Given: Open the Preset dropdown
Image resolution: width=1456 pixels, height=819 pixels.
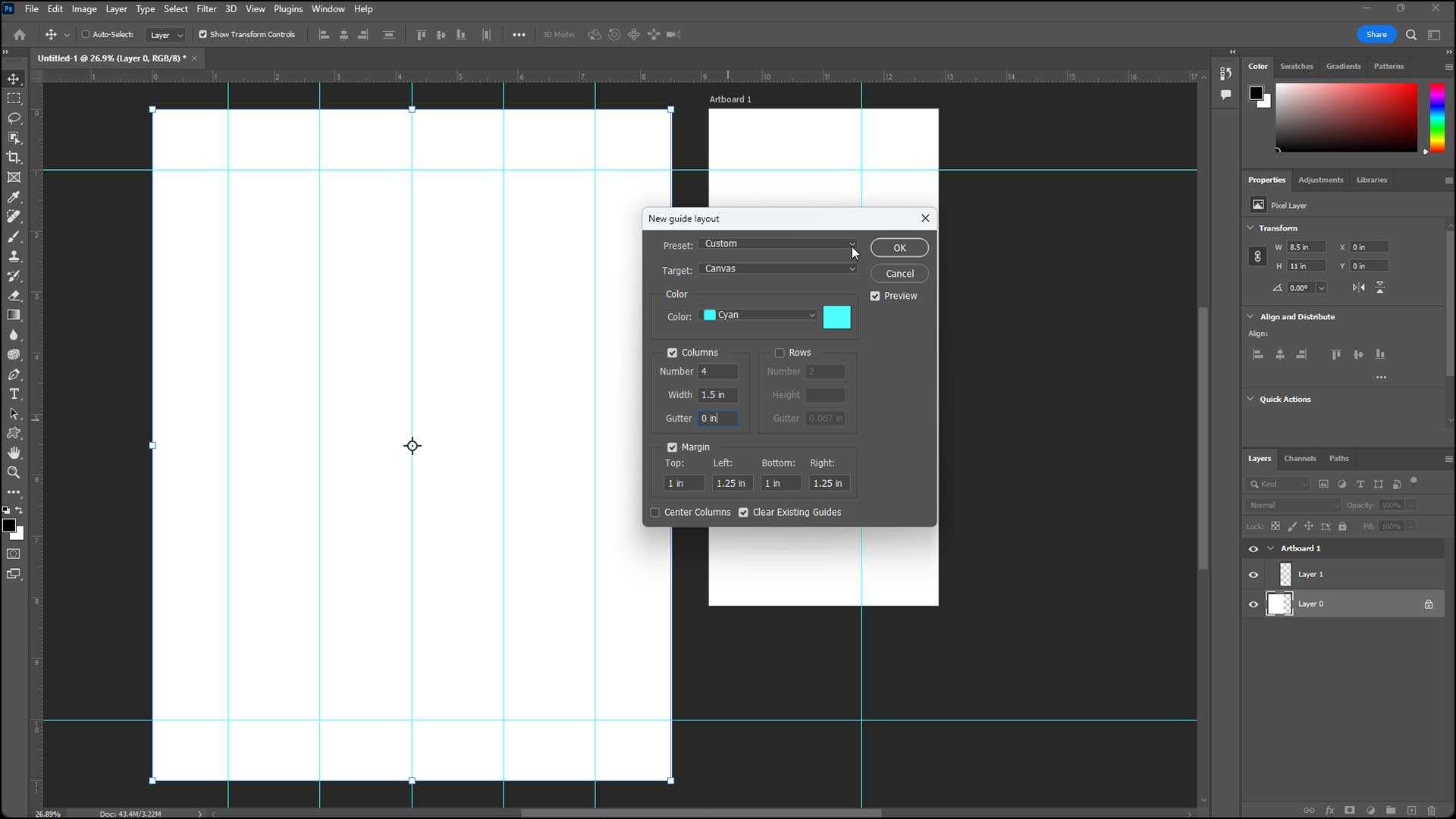Looking at the screenshot, I should click(x=778, y=244).
